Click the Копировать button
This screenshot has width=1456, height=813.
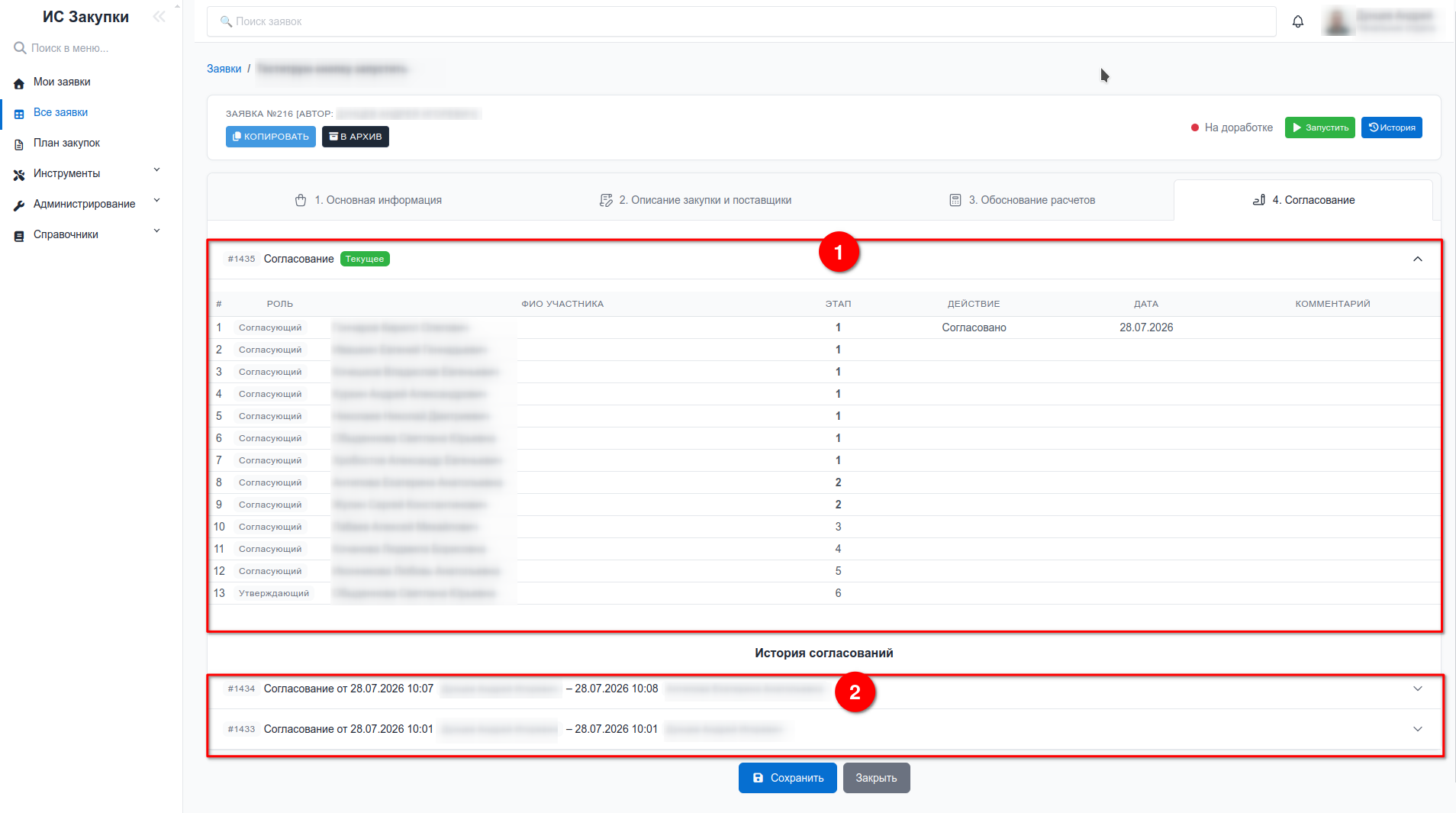click(x=271, y=137)
